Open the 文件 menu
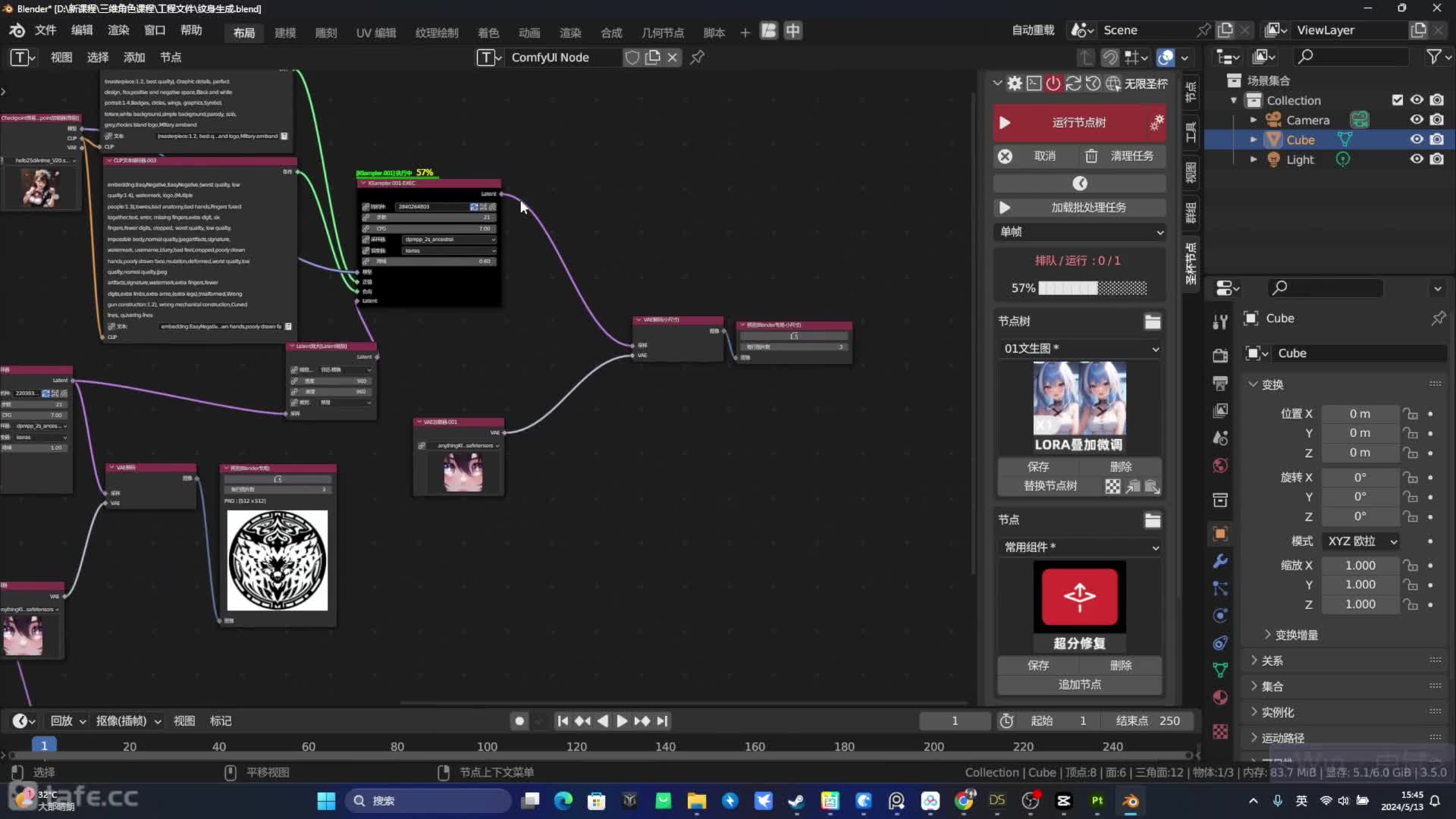Viewport: 1456px width, 819px height. (45, 30)
